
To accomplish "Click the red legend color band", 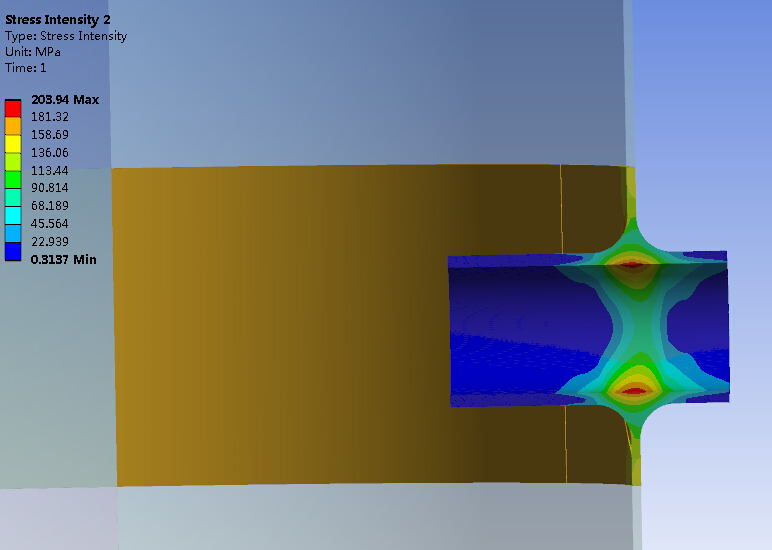I will 13,108.
